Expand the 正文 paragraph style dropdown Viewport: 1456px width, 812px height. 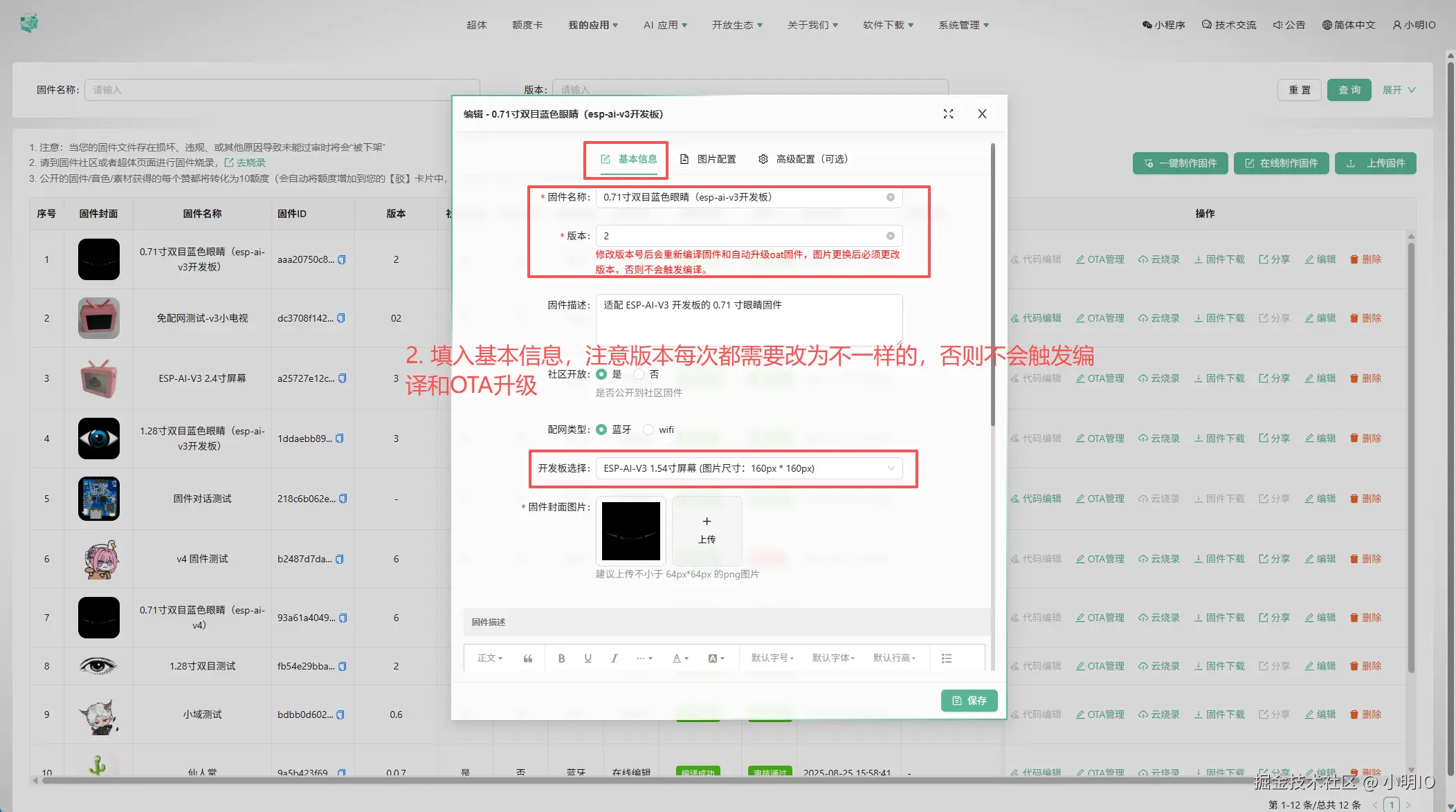pos(490,658)
